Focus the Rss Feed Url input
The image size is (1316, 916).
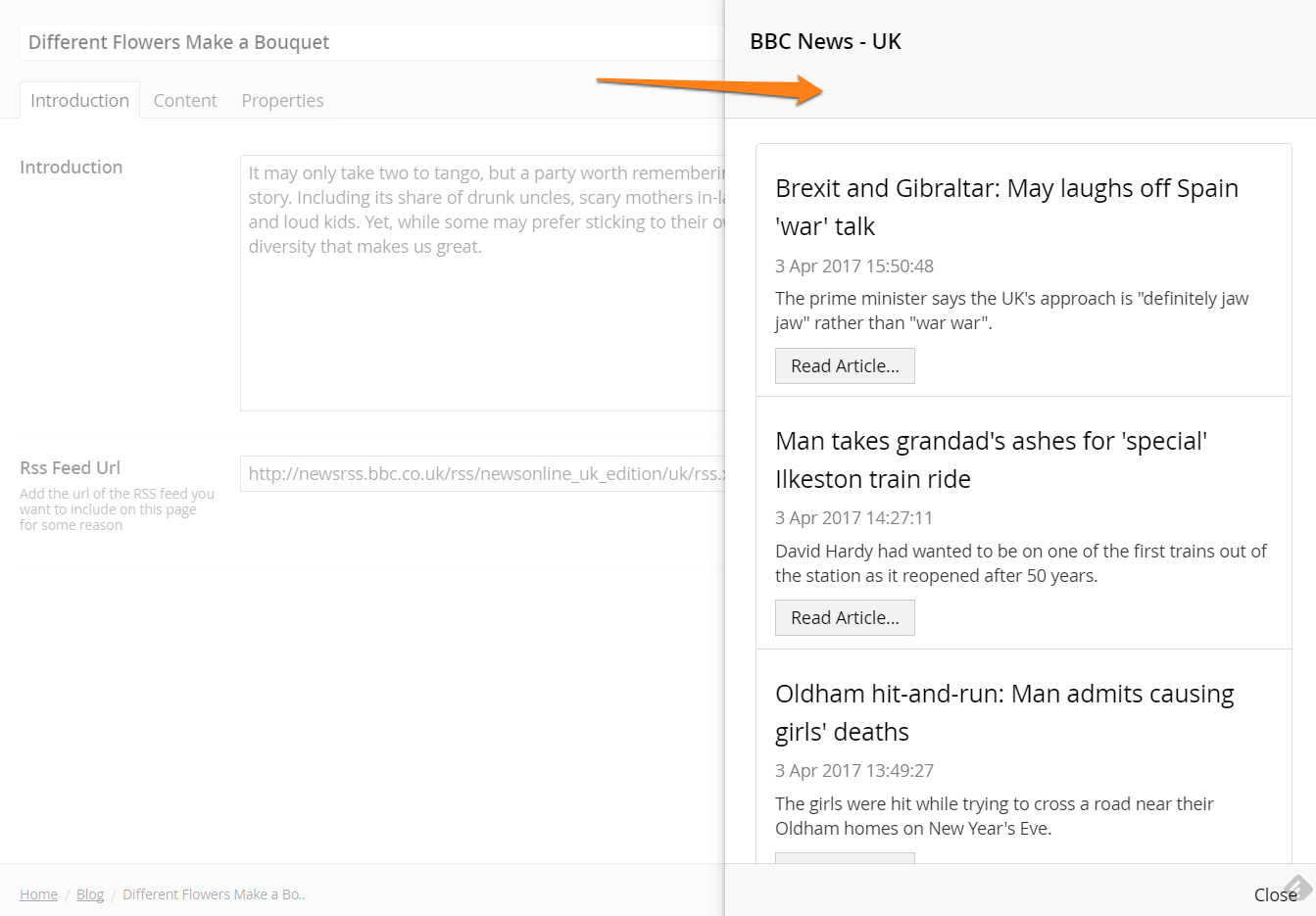[x=483, y=473]
